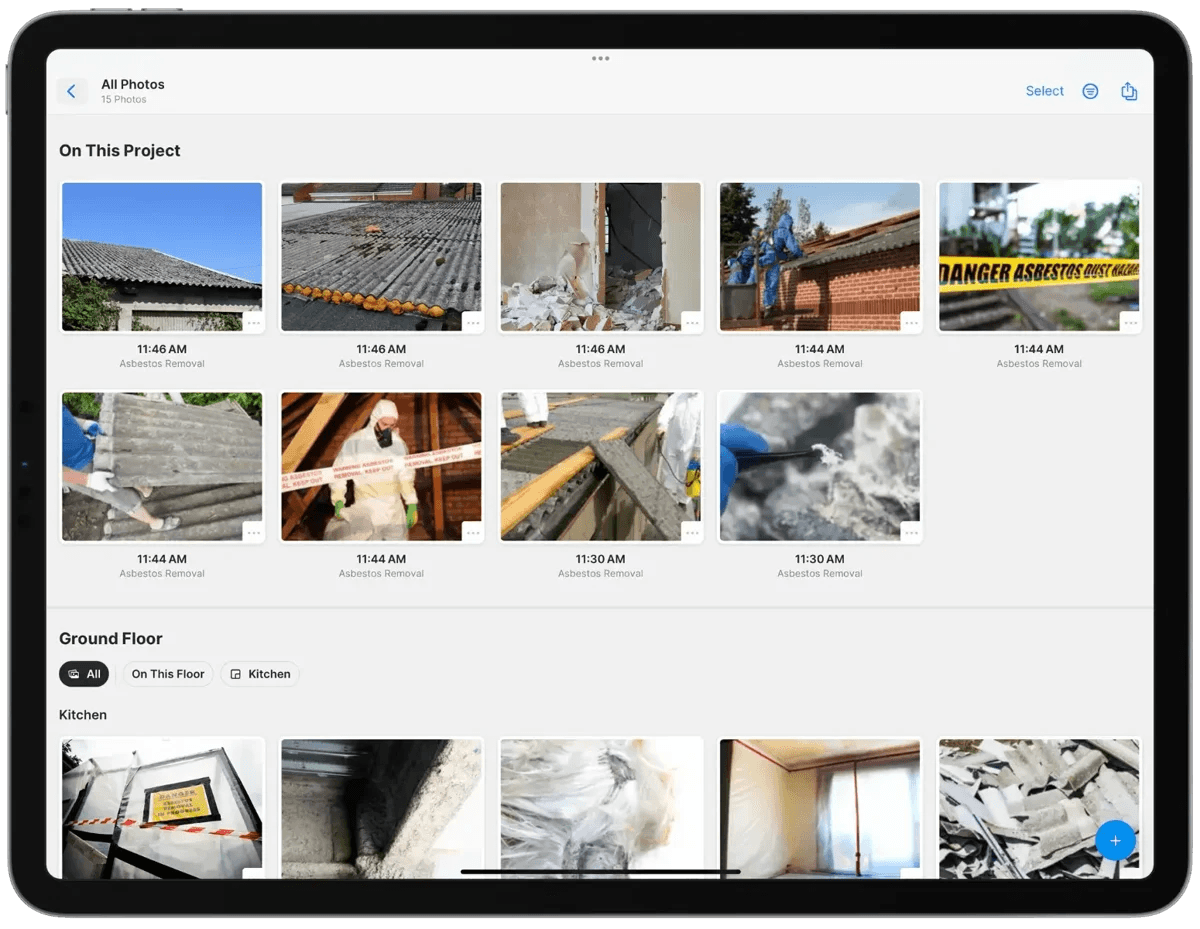Tap the share icon in the header
Screen dimensions: 1200x929
pyautogui.click(x=1129, y=91)
